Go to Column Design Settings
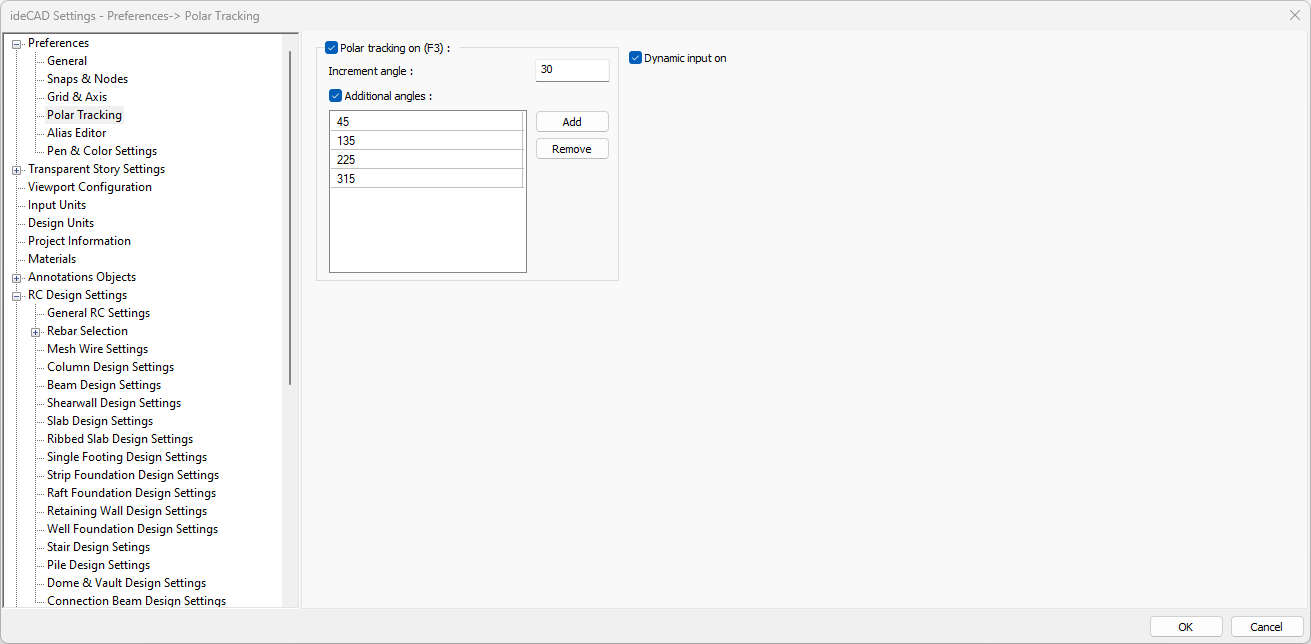 pyautogui.click(x=110, y=367)
